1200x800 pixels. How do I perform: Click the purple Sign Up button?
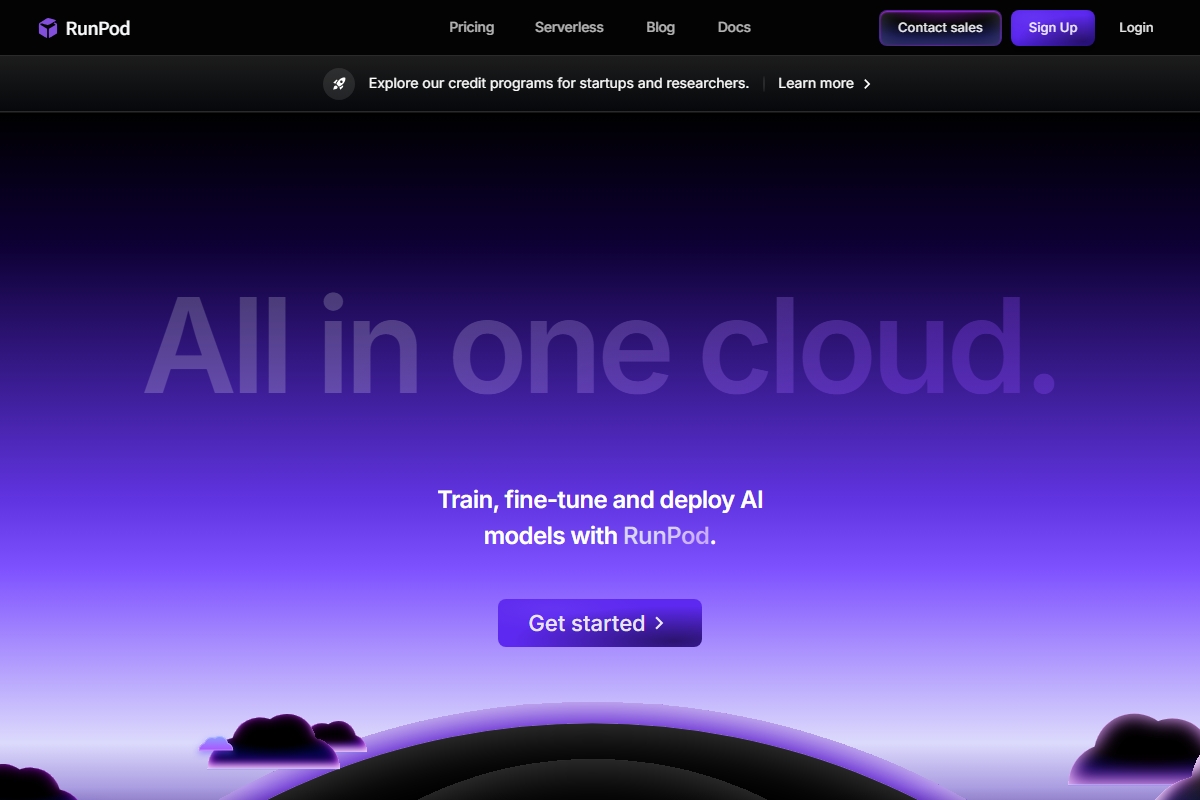1052,28
